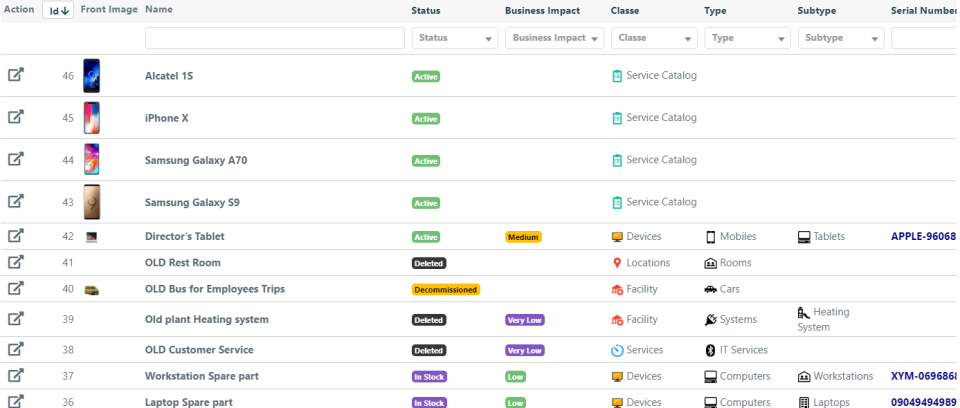The height and width of the screenshot is (408, 960).
Task: Click the Name filter text field
Action: (x=274, y=38)
